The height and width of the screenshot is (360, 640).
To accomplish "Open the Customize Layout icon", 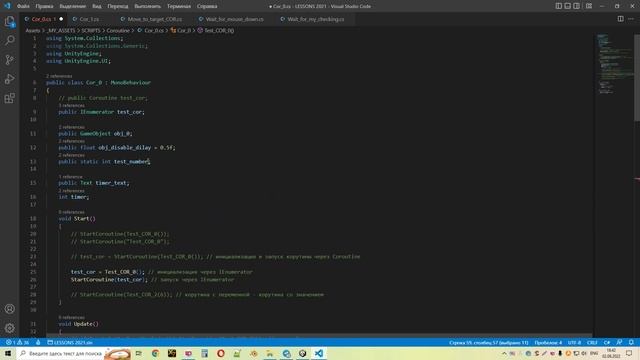I will click(x=589, y=6).
